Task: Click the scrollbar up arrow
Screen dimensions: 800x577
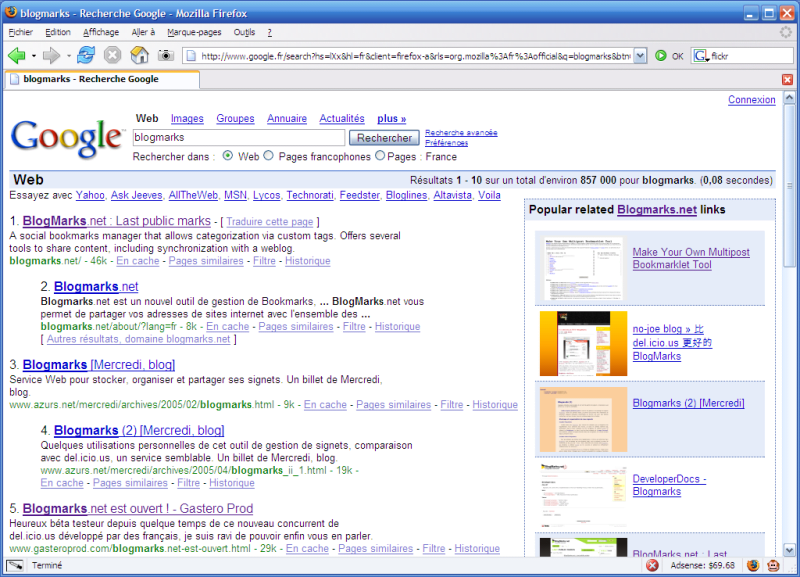Action: (x=789, y=97)
